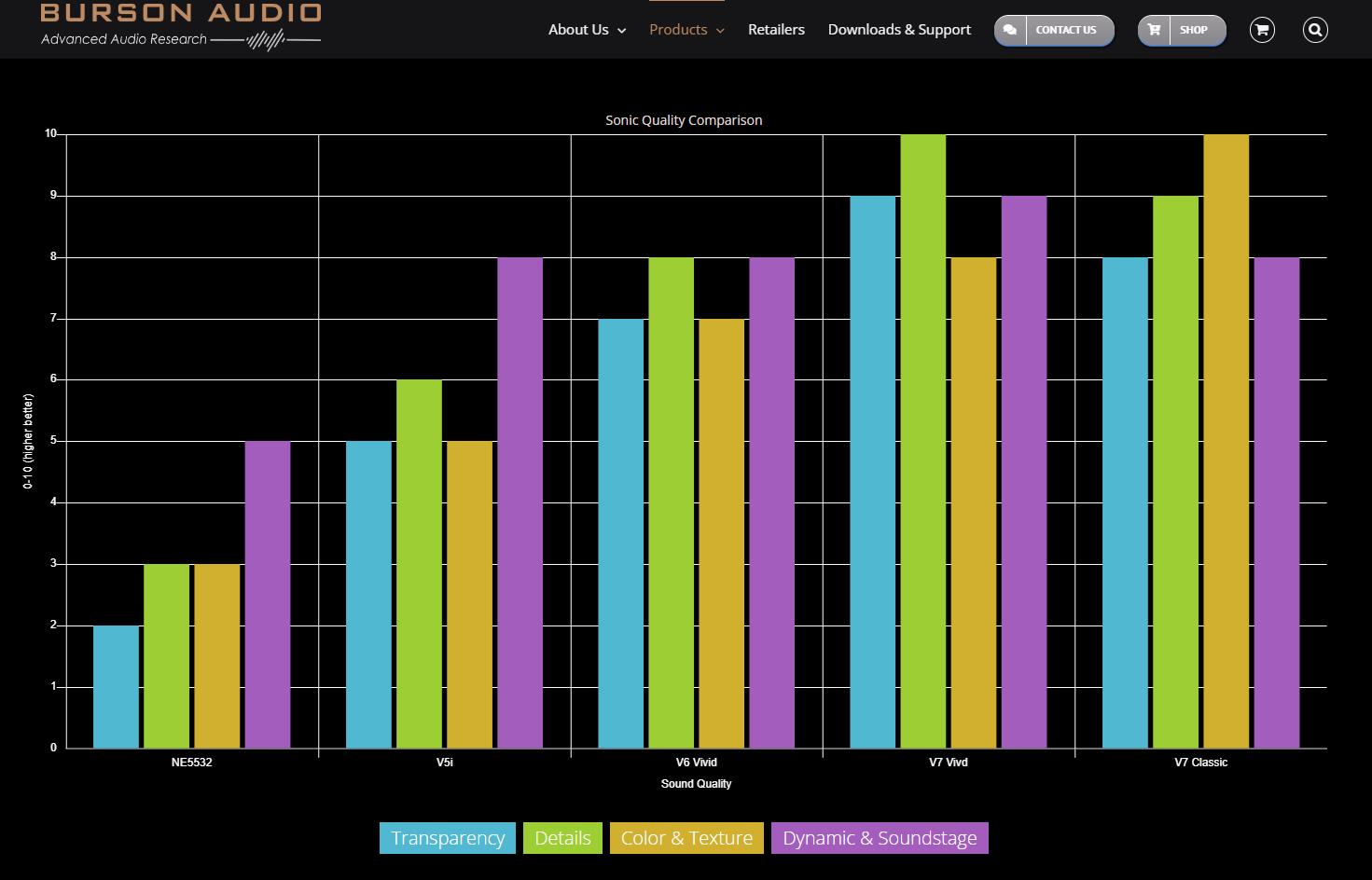Click the "V7 Vivd" x-axis label
Image resolution: width=1372 pixels, height=880 pixels.
[949, 763]
